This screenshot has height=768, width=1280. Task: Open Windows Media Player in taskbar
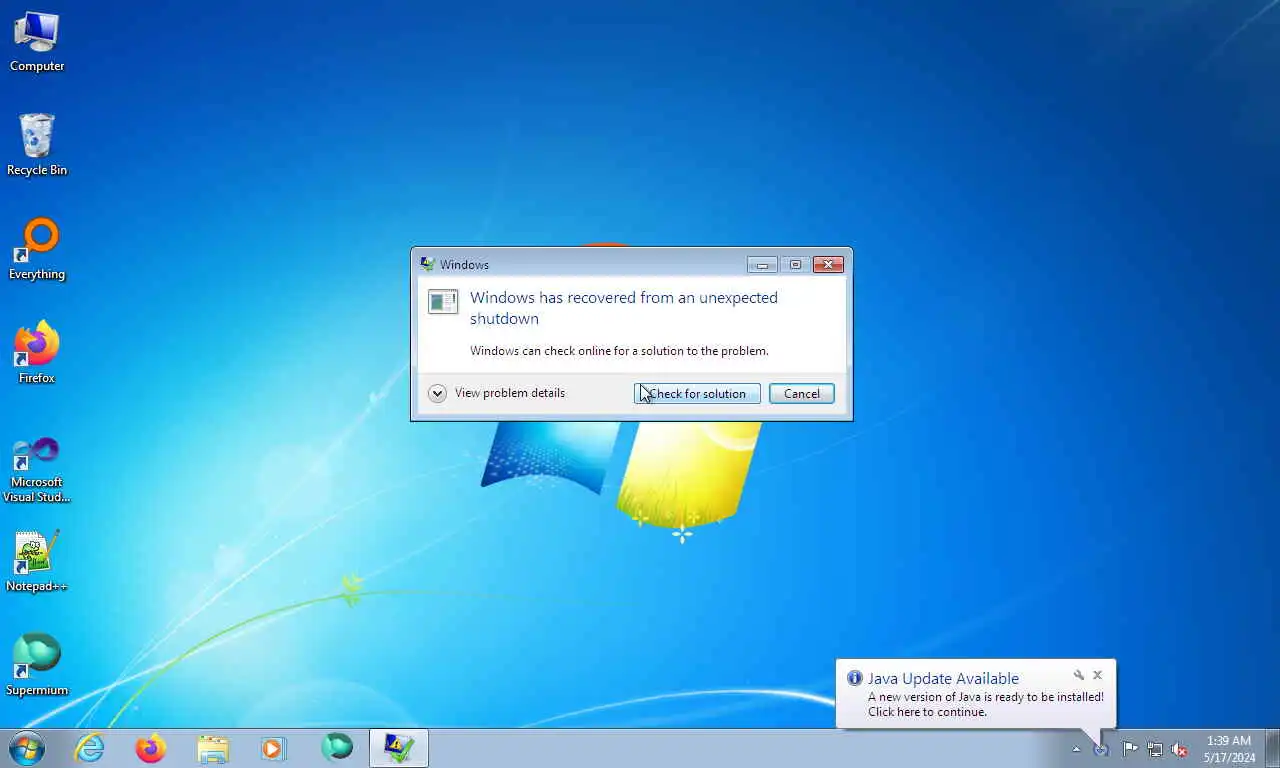pos(273,748)
